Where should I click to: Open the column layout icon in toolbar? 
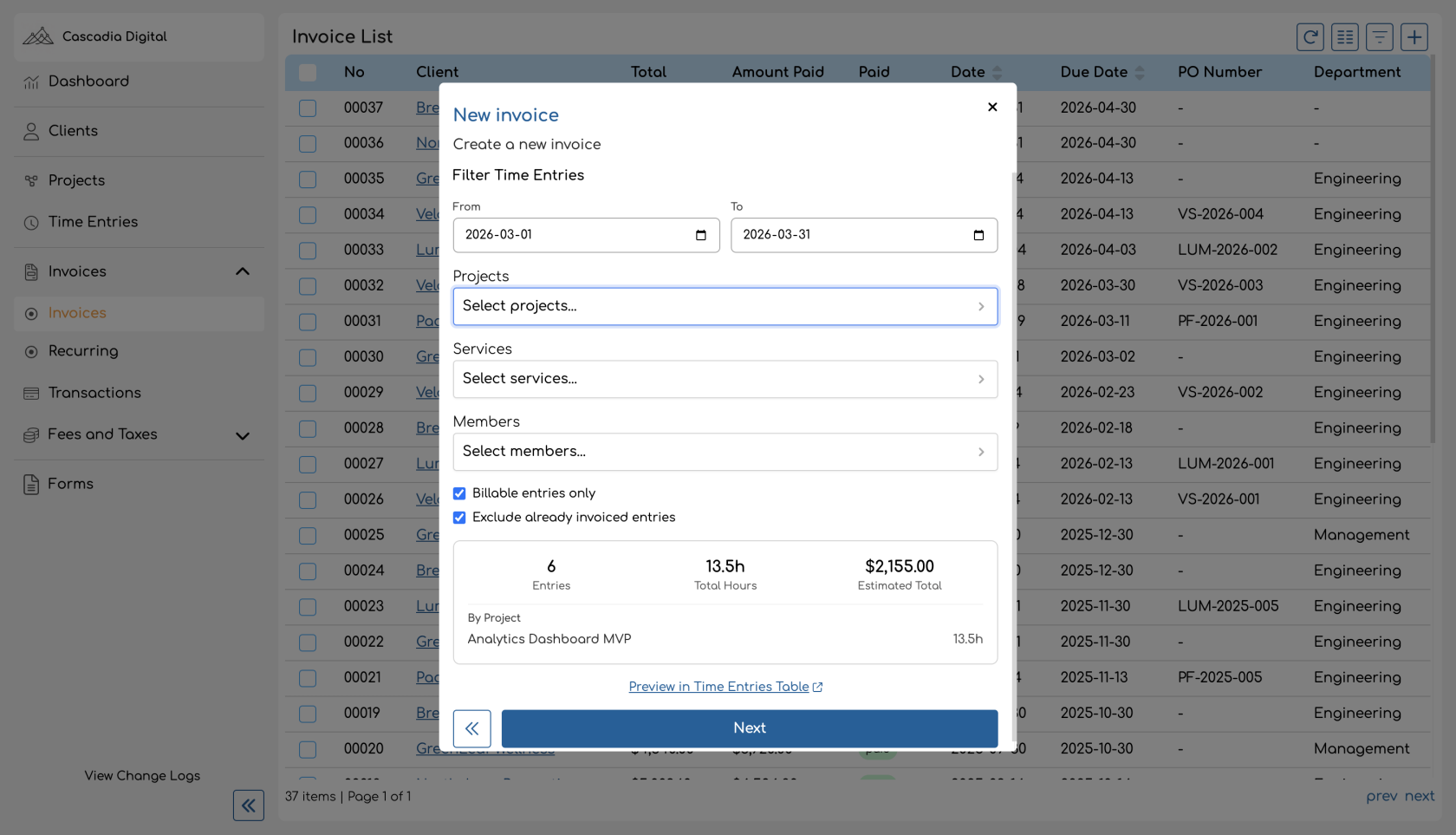click(1345, 36)
